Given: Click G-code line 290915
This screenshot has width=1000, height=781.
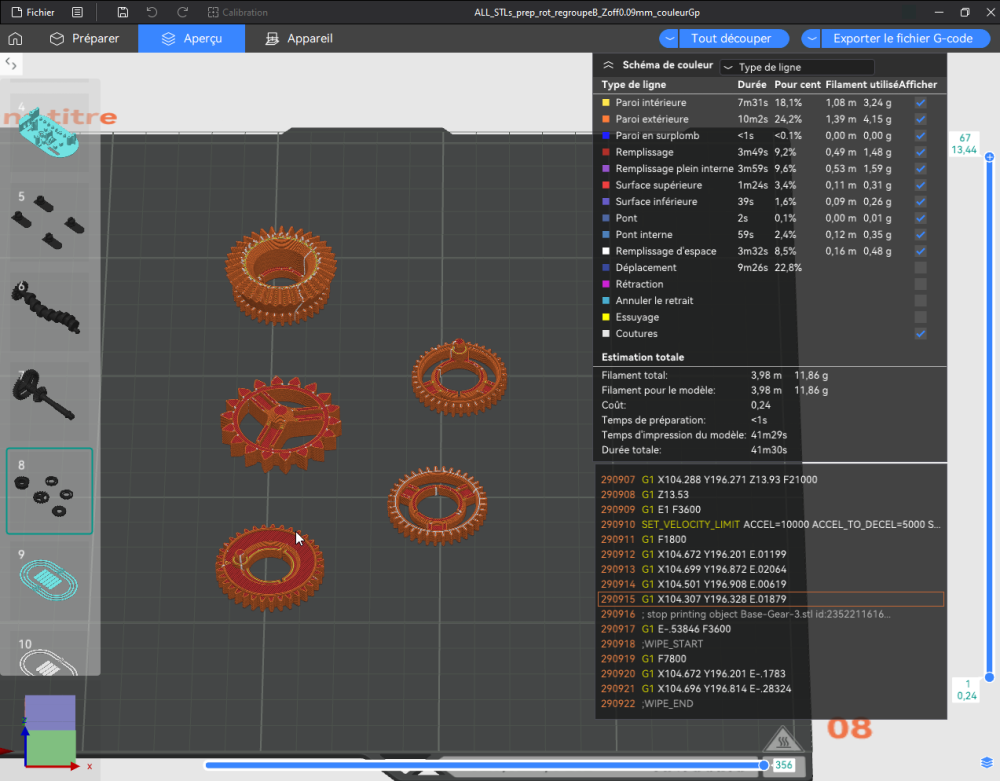Looking at the screenshot, I should [770, 599].
